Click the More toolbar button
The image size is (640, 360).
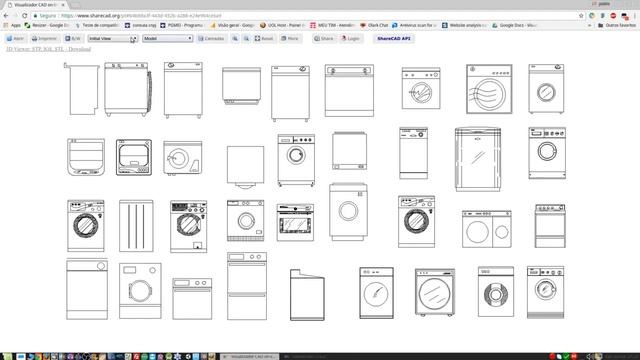click(x=290, y=38)
